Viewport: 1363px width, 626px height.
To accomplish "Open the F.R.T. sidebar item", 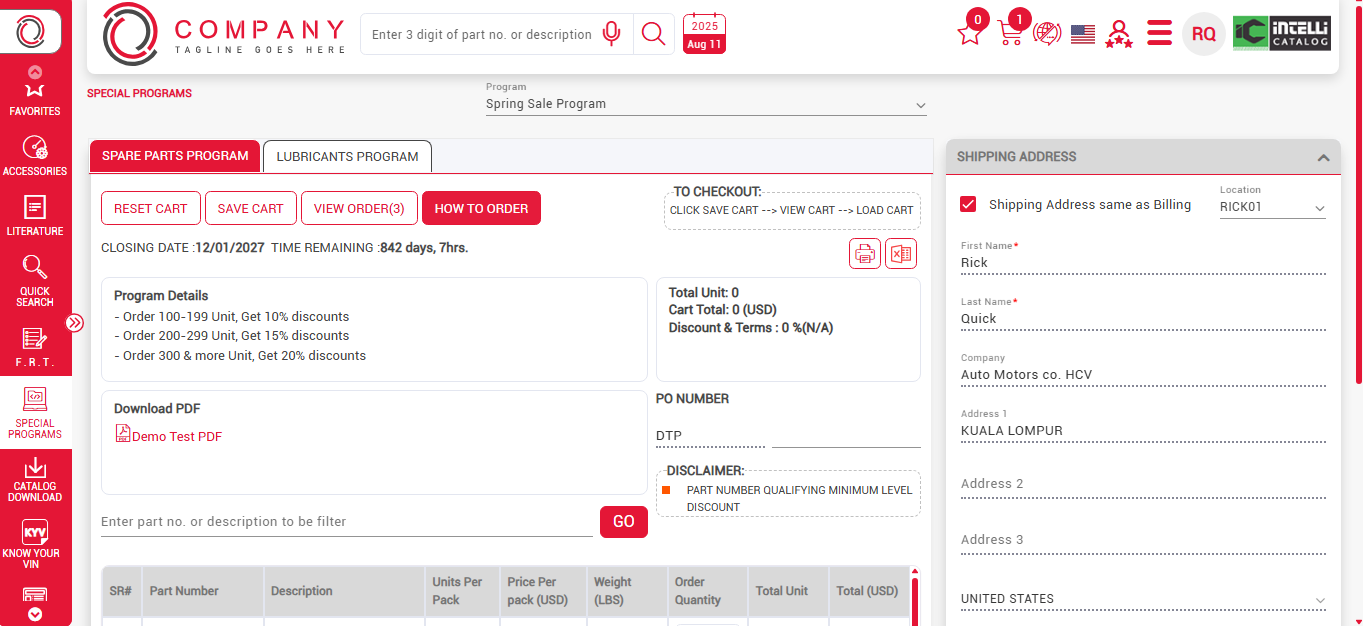I will [35, 346].
